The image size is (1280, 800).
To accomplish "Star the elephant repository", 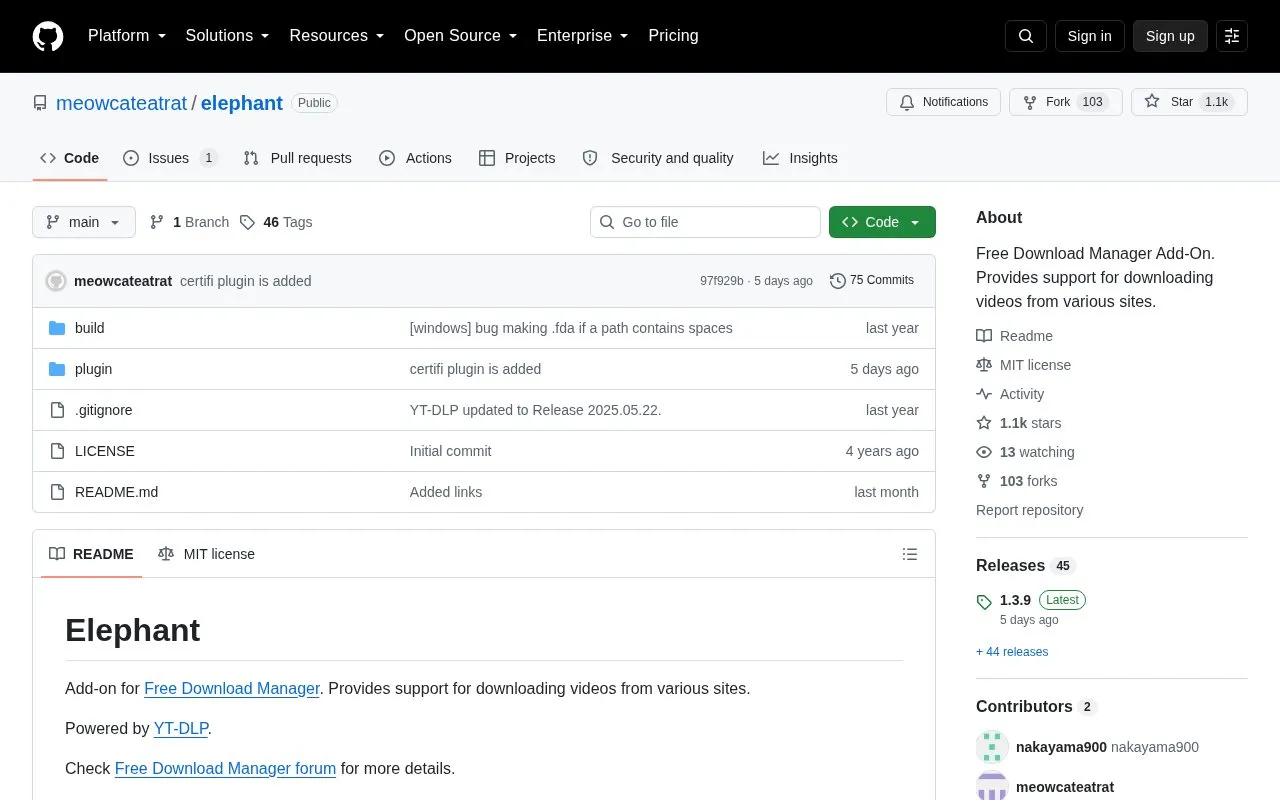I will click(x=1189, y=102).
